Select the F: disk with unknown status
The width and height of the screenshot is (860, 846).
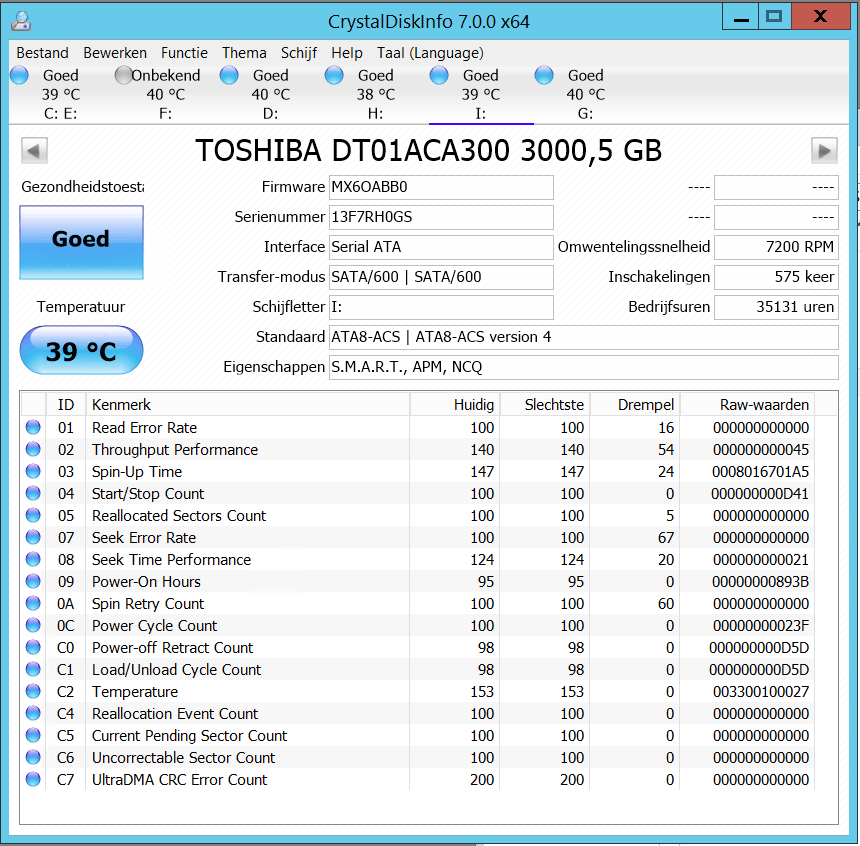123,76
